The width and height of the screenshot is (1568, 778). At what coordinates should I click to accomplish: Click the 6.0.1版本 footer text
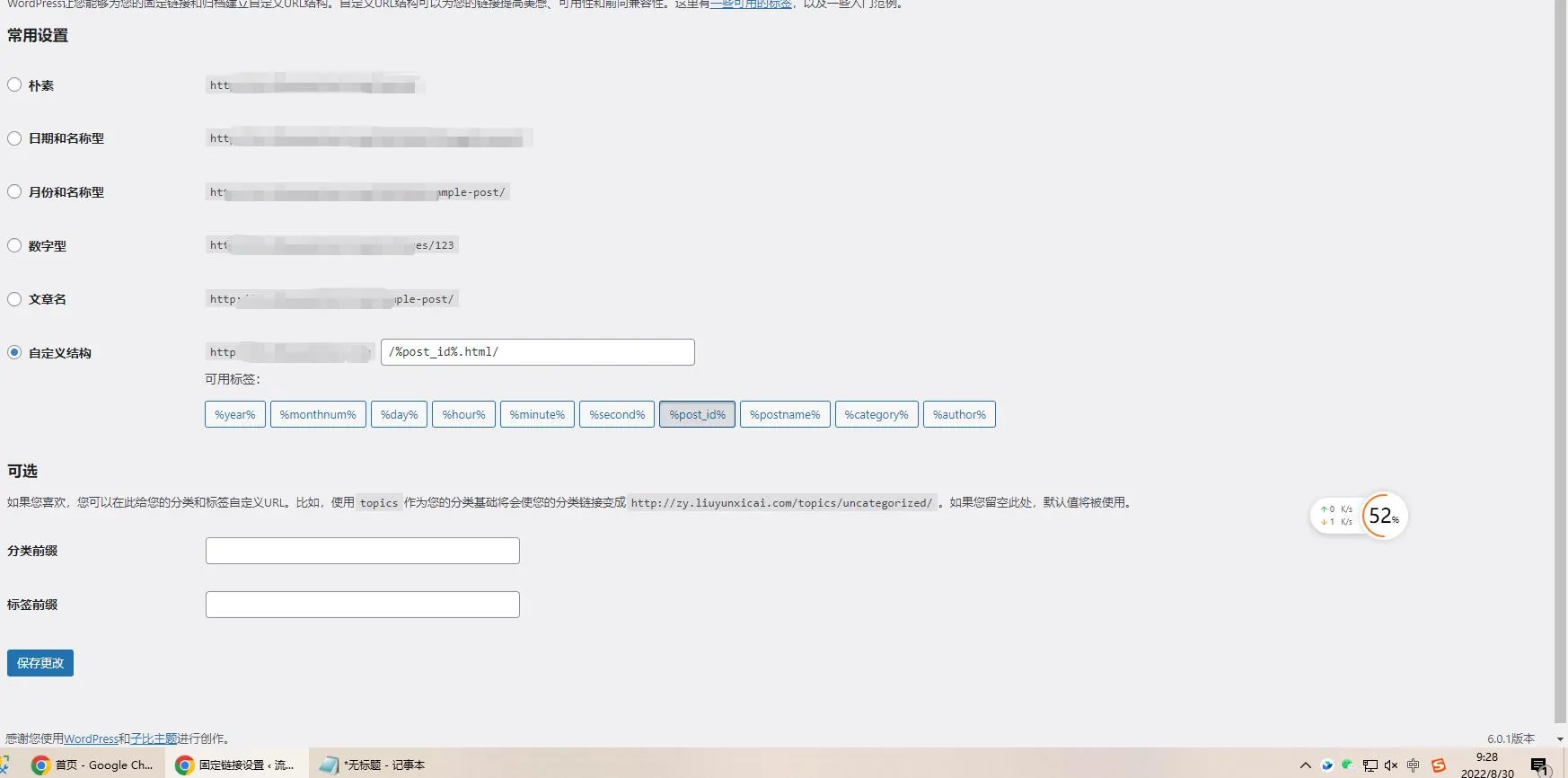click(x=1511, y=738)
